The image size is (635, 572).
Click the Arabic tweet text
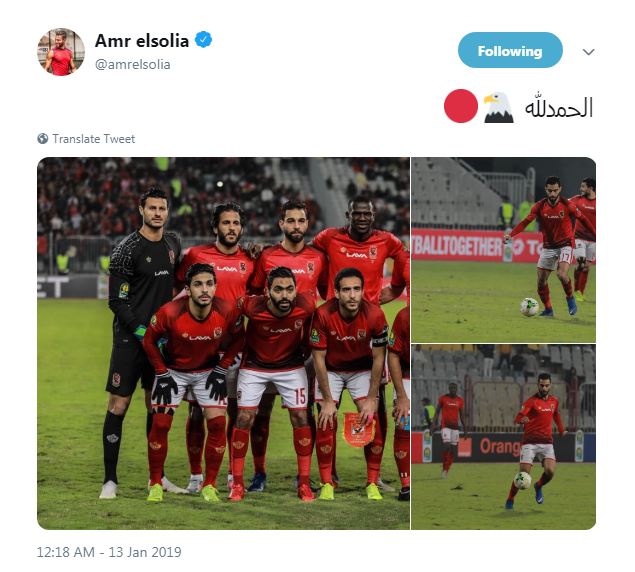point(559,107)
